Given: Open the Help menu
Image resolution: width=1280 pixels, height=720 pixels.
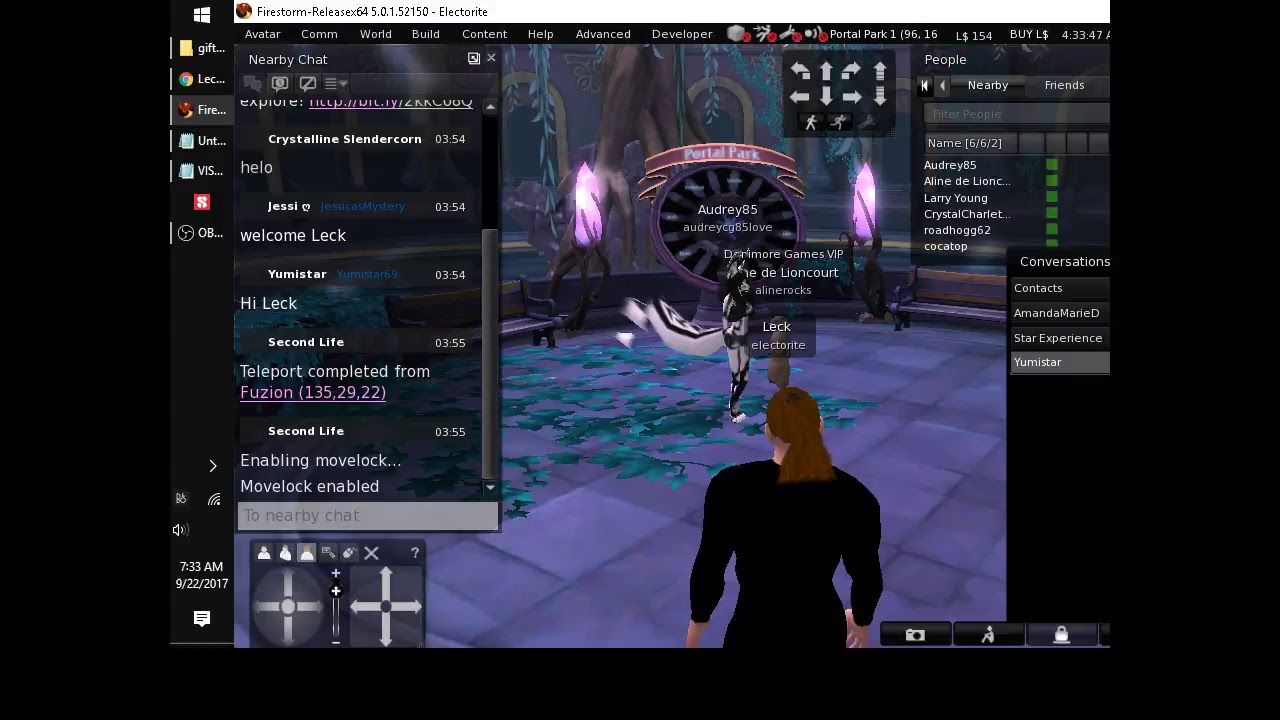Looking at the screenshot, I should pos(541,34).
